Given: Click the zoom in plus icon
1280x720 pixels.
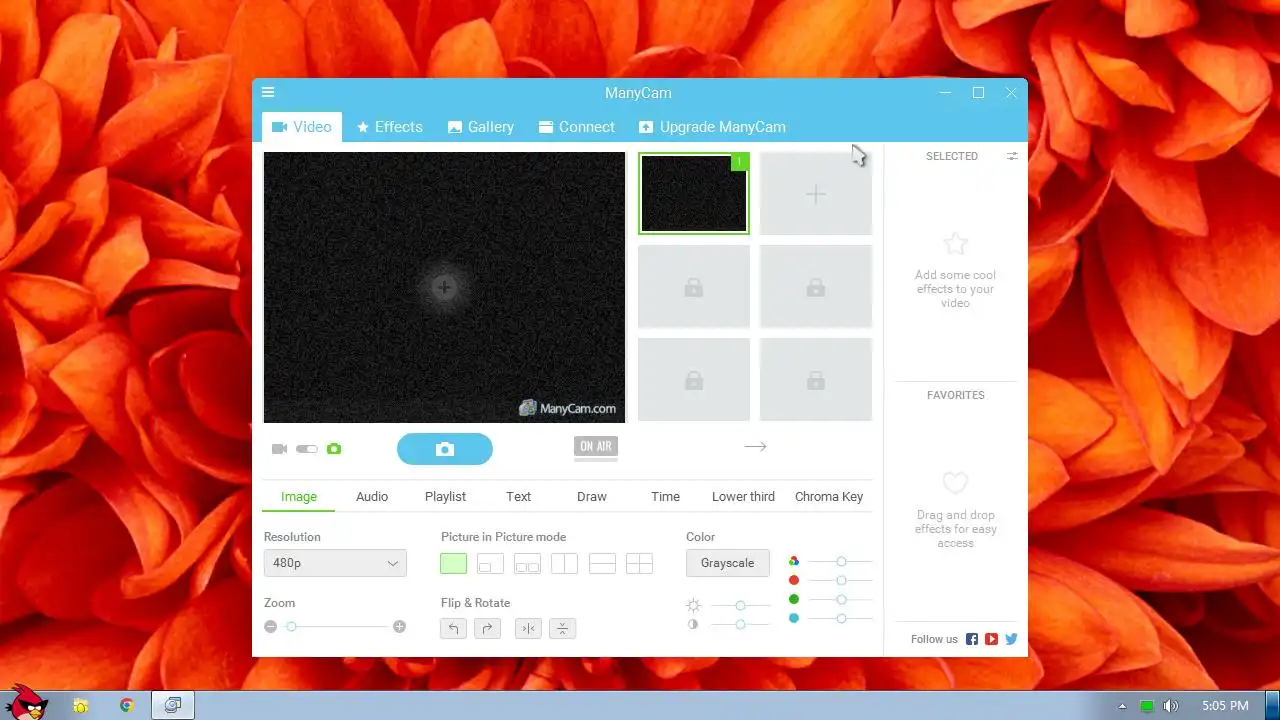Looking at the screenshot, I should click(400, 627).
